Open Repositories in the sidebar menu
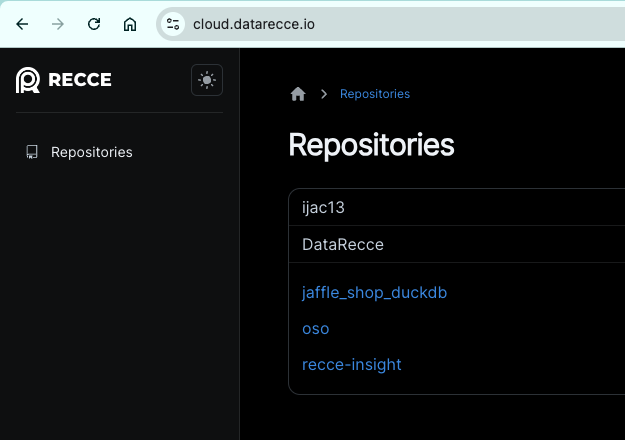Image resolution: width=625 pixels, height=440 pixels. (92, 152)
